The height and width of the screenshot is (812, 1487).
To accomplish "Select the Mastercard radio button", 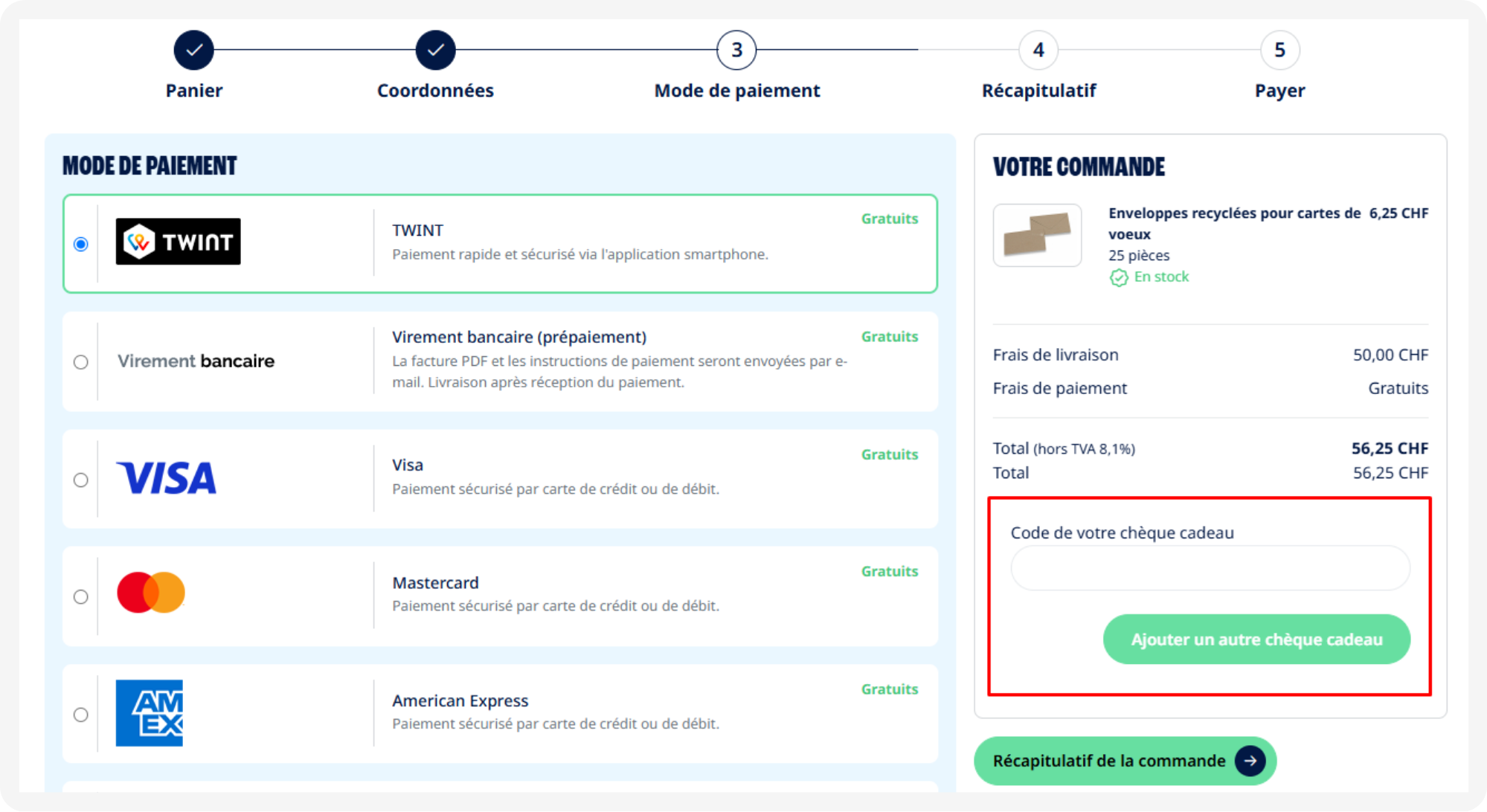I will click(81, 596).
